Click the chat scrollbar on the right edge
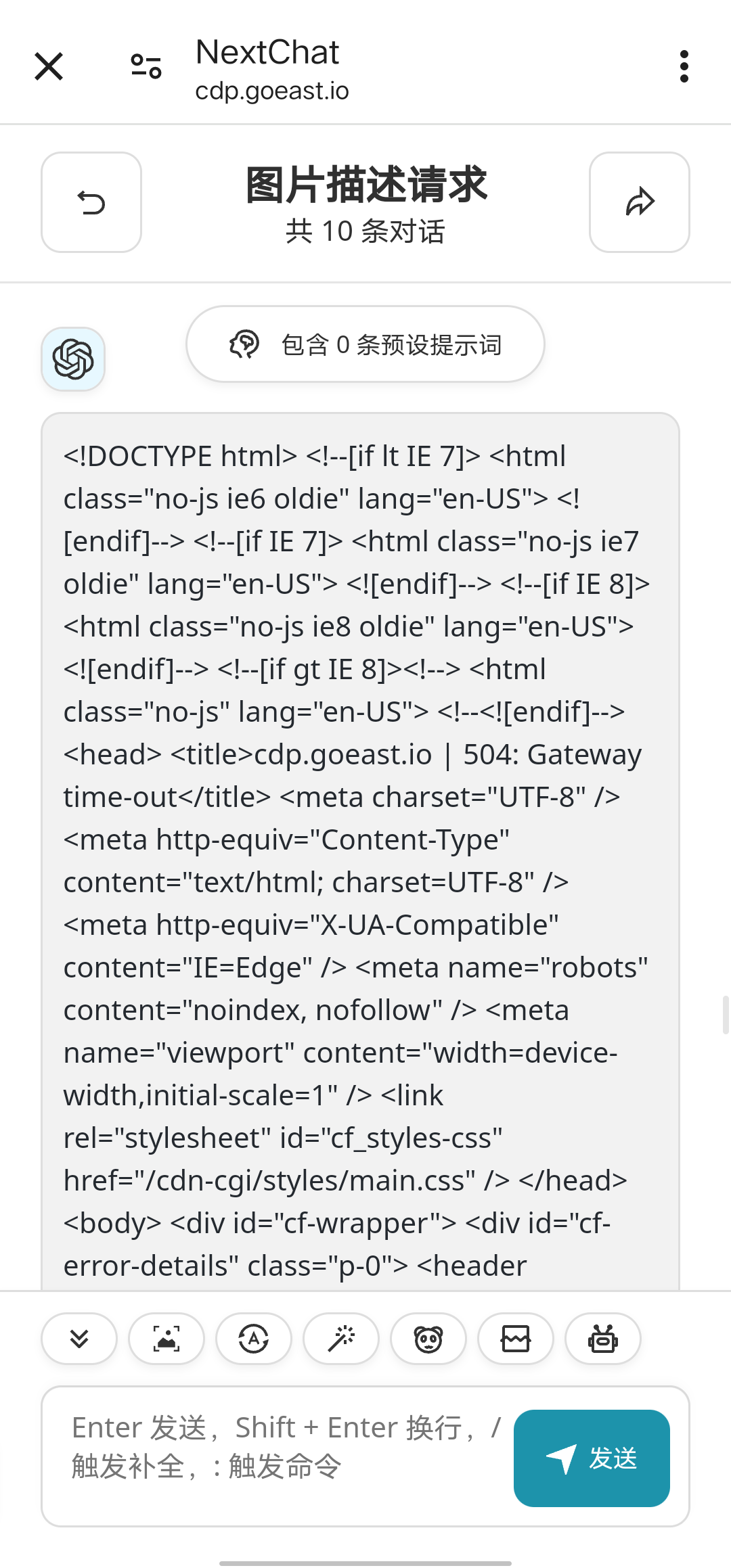The width and height of the screenshot is (731, 1568). [x=726, y=1015]
